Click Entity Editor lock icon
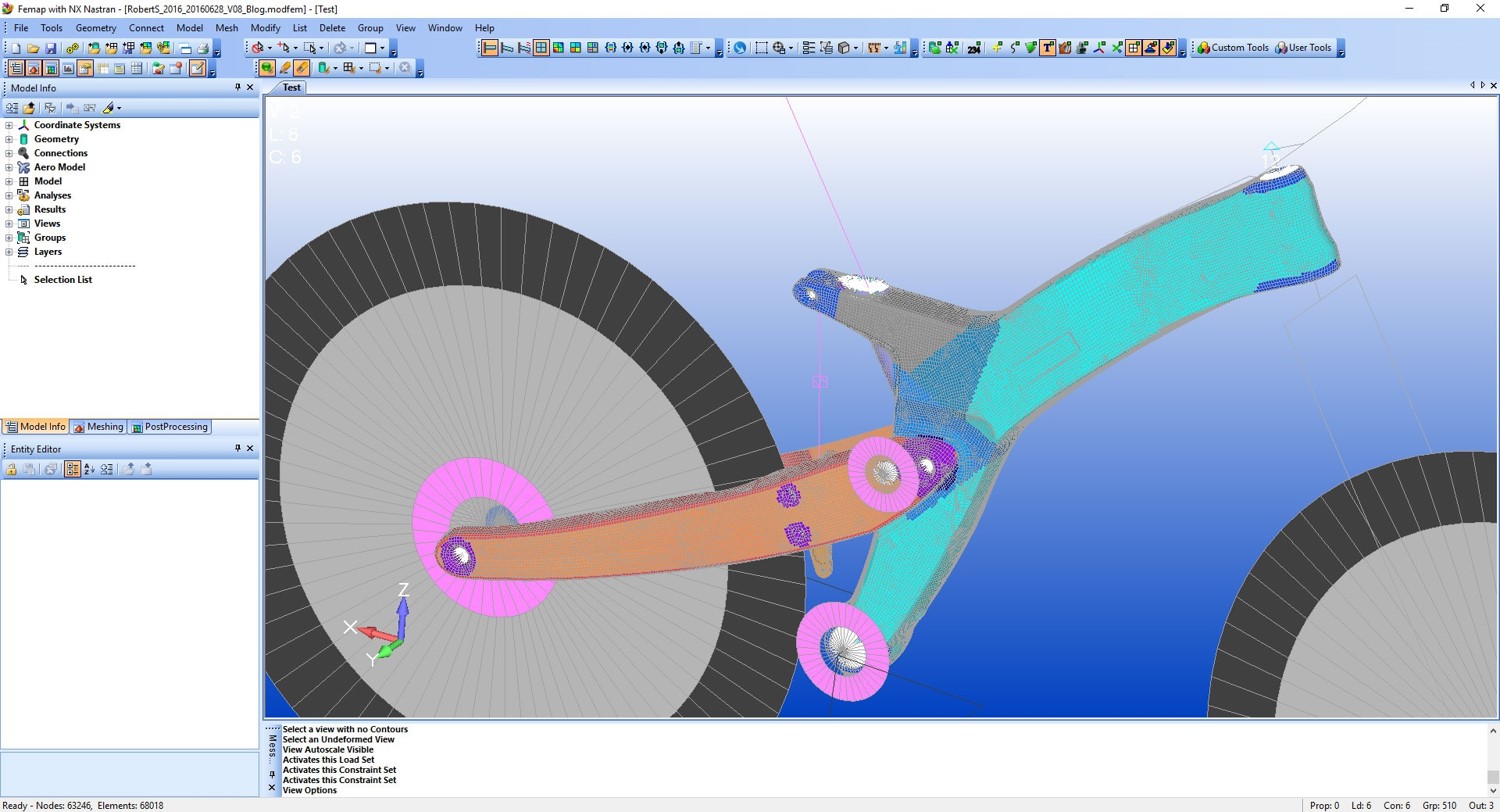1500x812 pixels. [12, 469]
